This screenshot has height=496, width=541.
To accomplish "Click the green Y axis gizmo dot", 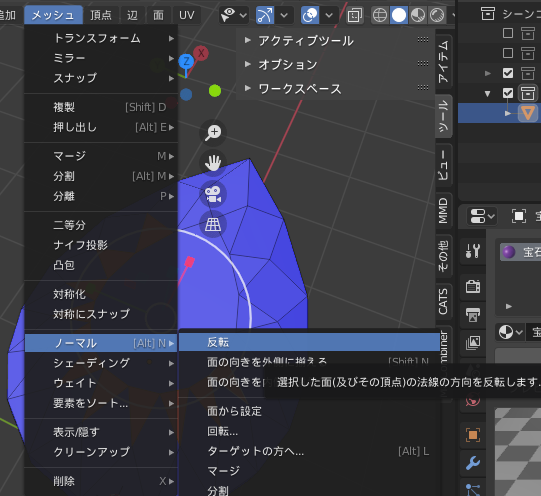I will 215,91.
